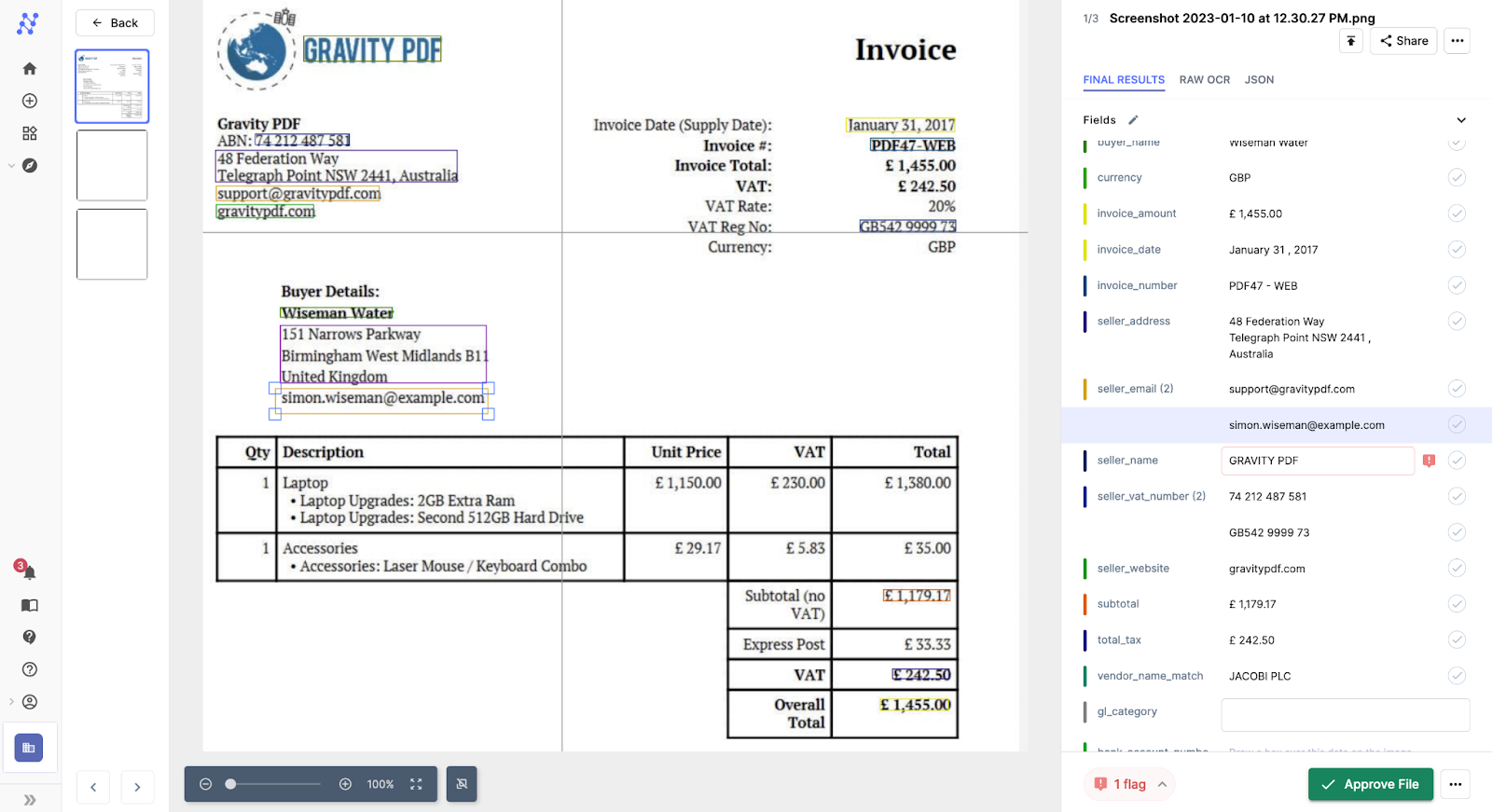Image resolution: width=1492 pixels, height=812 pixels.
Task: Switch to the RAW OCR tab
Action: [1205, 80]
